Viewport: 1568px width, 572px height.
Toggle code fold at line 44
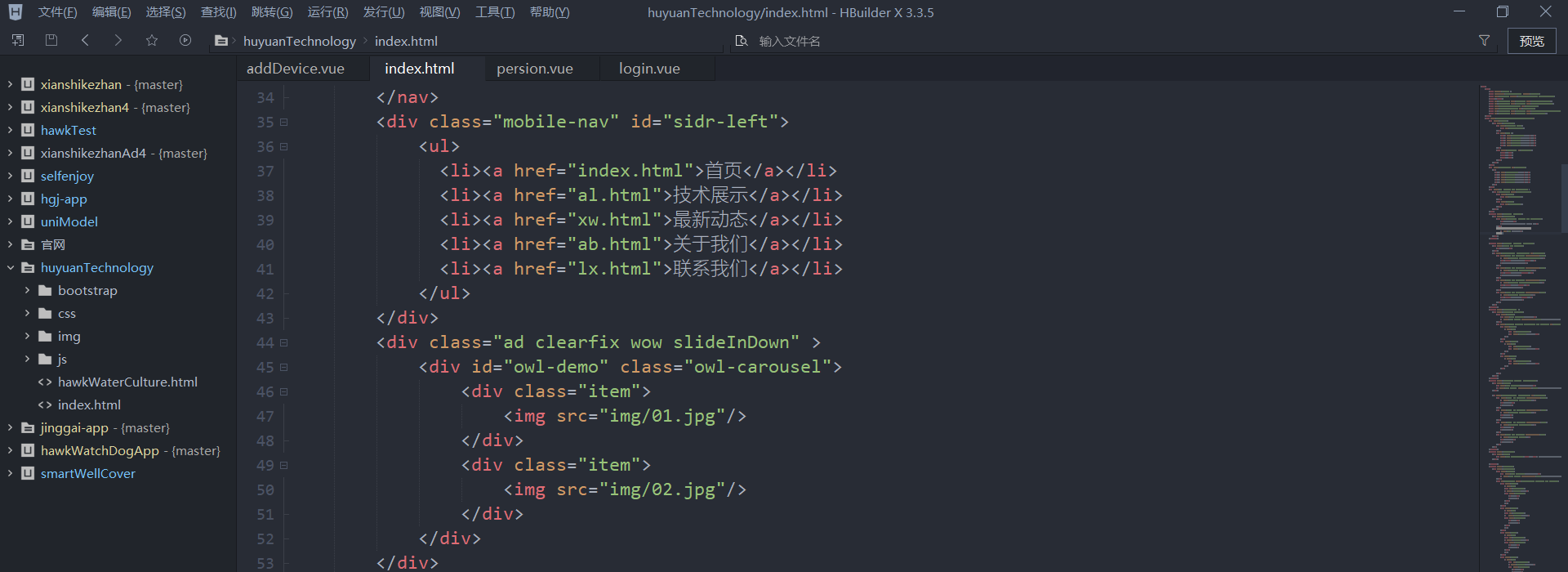coord(284,342)
